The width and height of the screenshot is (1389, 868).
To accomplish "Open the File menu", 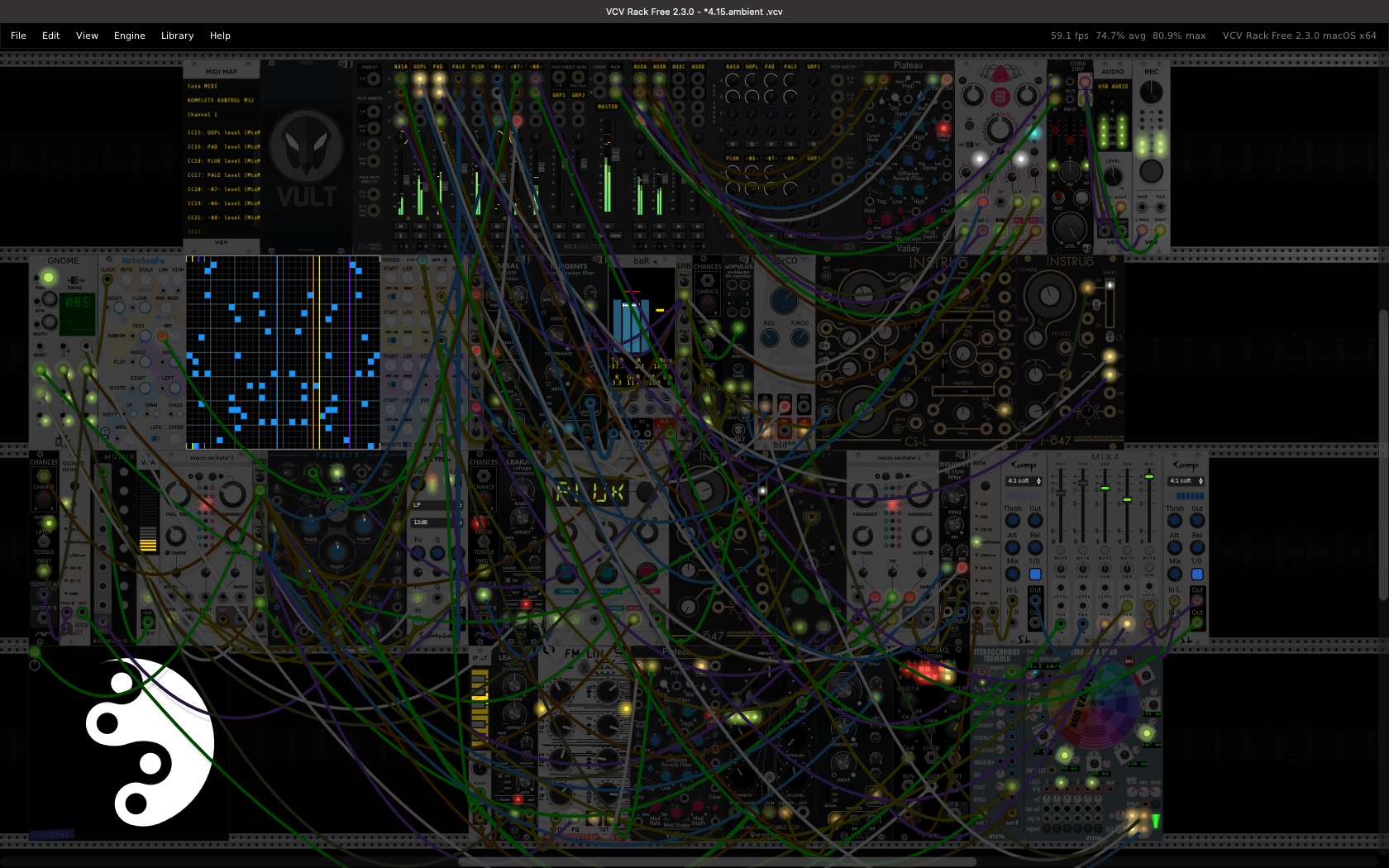I will (x=18, y=36).
